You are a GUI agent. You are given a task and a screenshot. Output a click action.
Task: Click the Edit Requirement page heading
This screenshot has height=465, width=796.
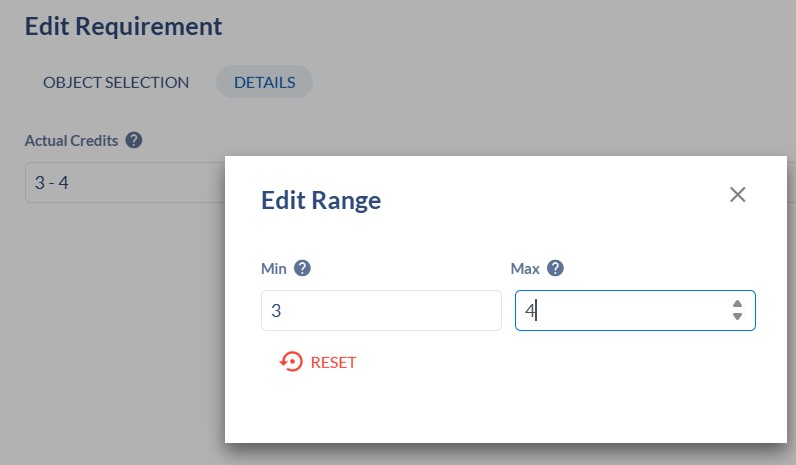123,26
